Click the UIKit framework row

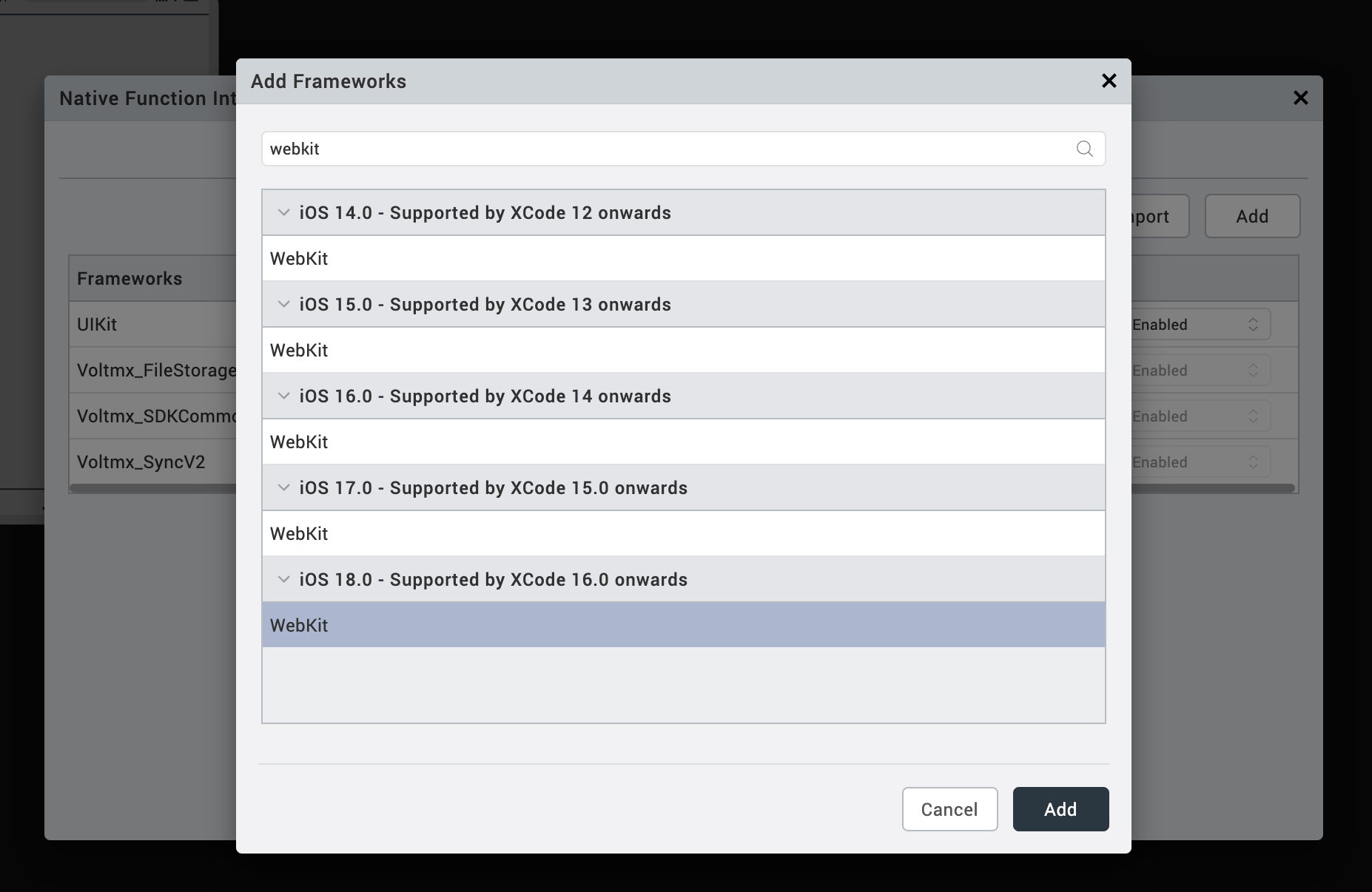coord(152,324)
